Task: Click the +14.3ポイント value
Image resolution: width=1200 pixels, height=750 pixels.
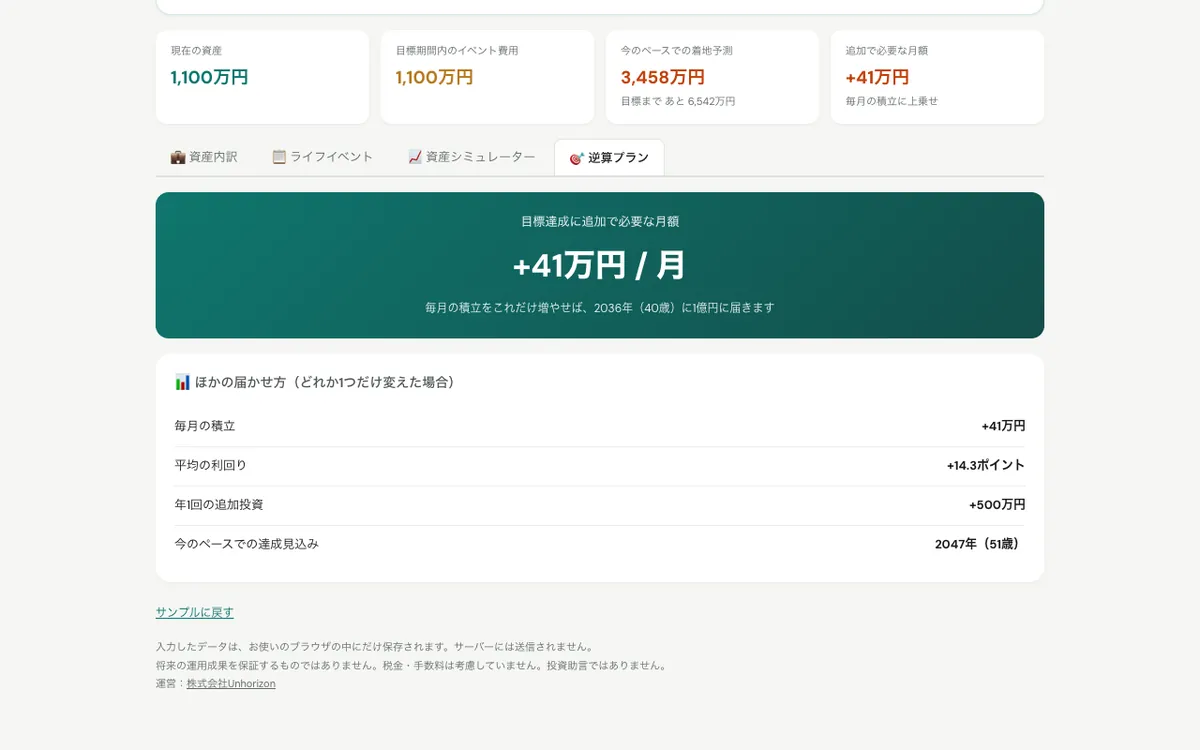Action: tap(986, 465)
